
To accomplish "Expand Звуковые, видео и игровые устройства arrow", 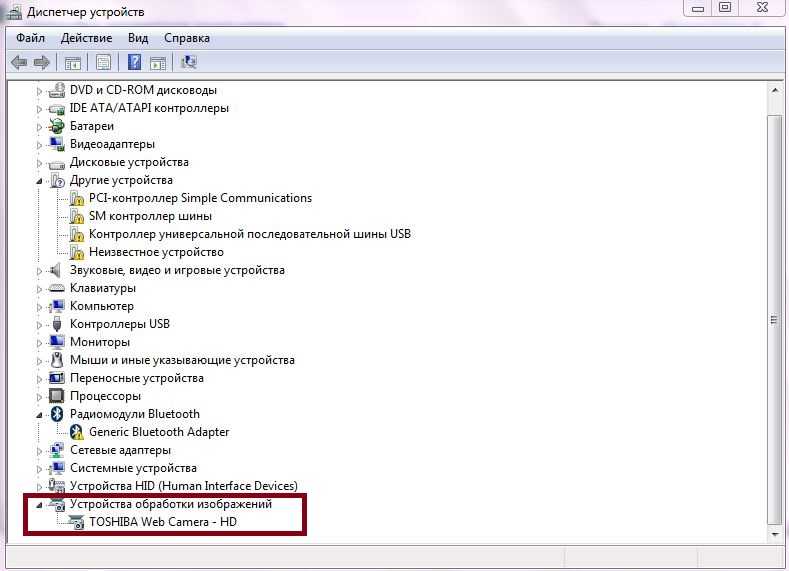I will tap(39, 271).
